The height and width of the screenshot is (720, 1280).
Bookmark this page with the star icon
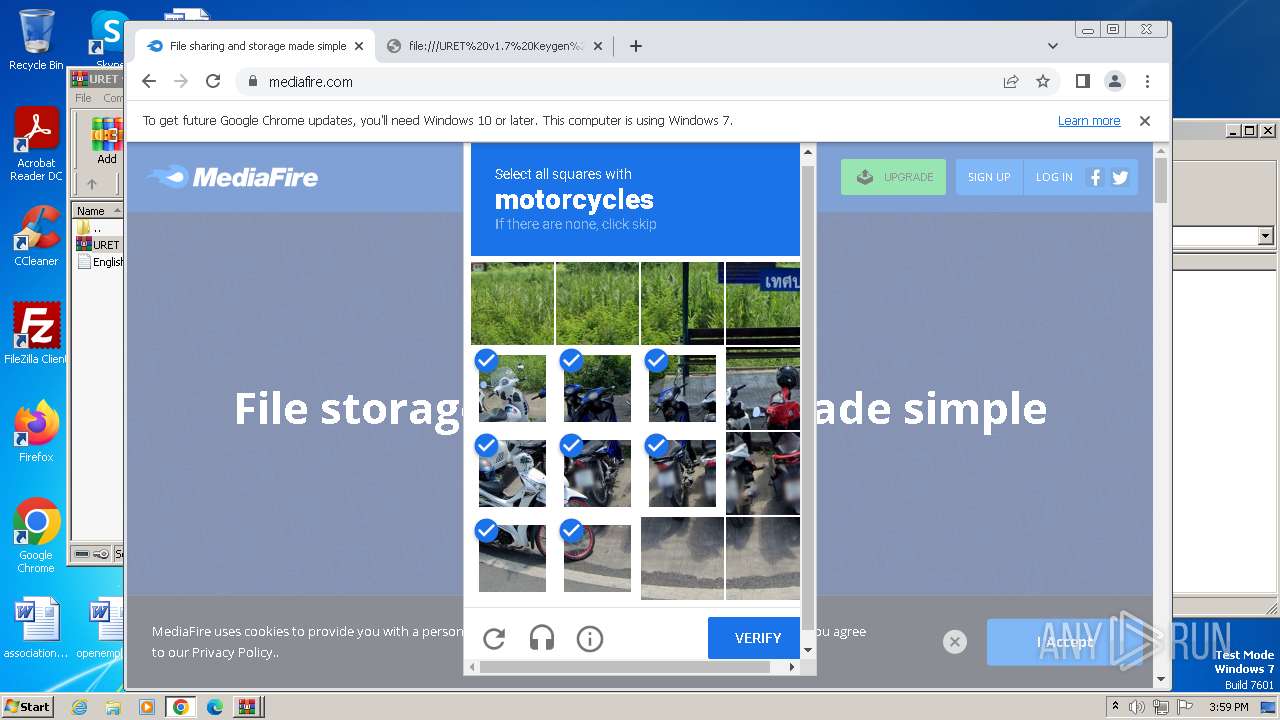pos(1043,81)
